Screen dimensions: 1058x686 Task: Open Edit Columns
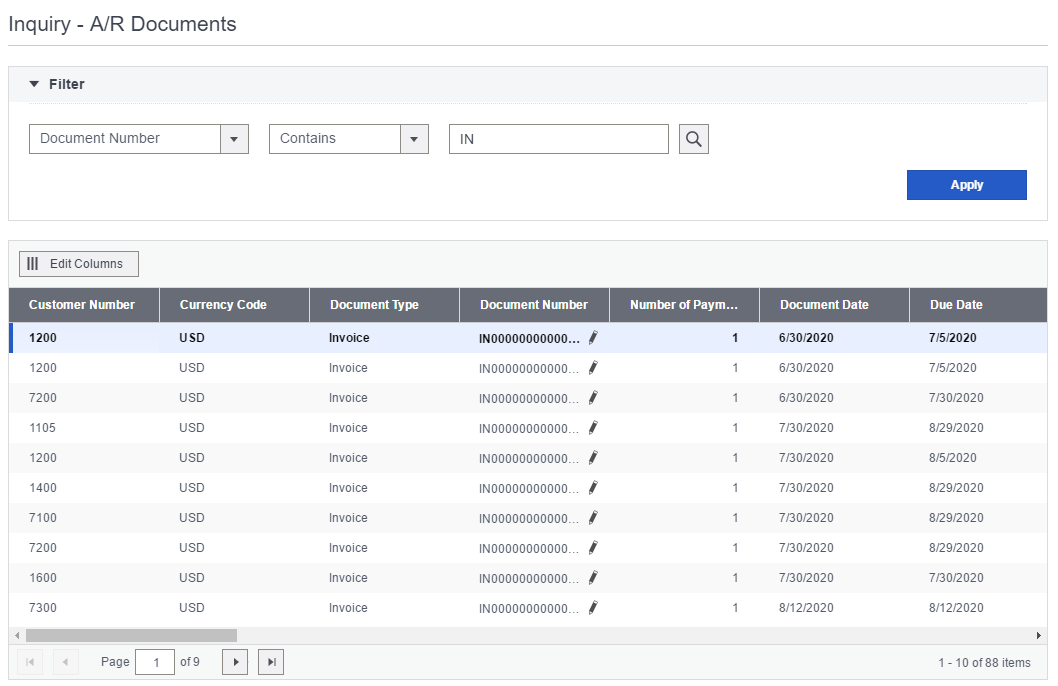pyautogui.click(x=79, y=264)
